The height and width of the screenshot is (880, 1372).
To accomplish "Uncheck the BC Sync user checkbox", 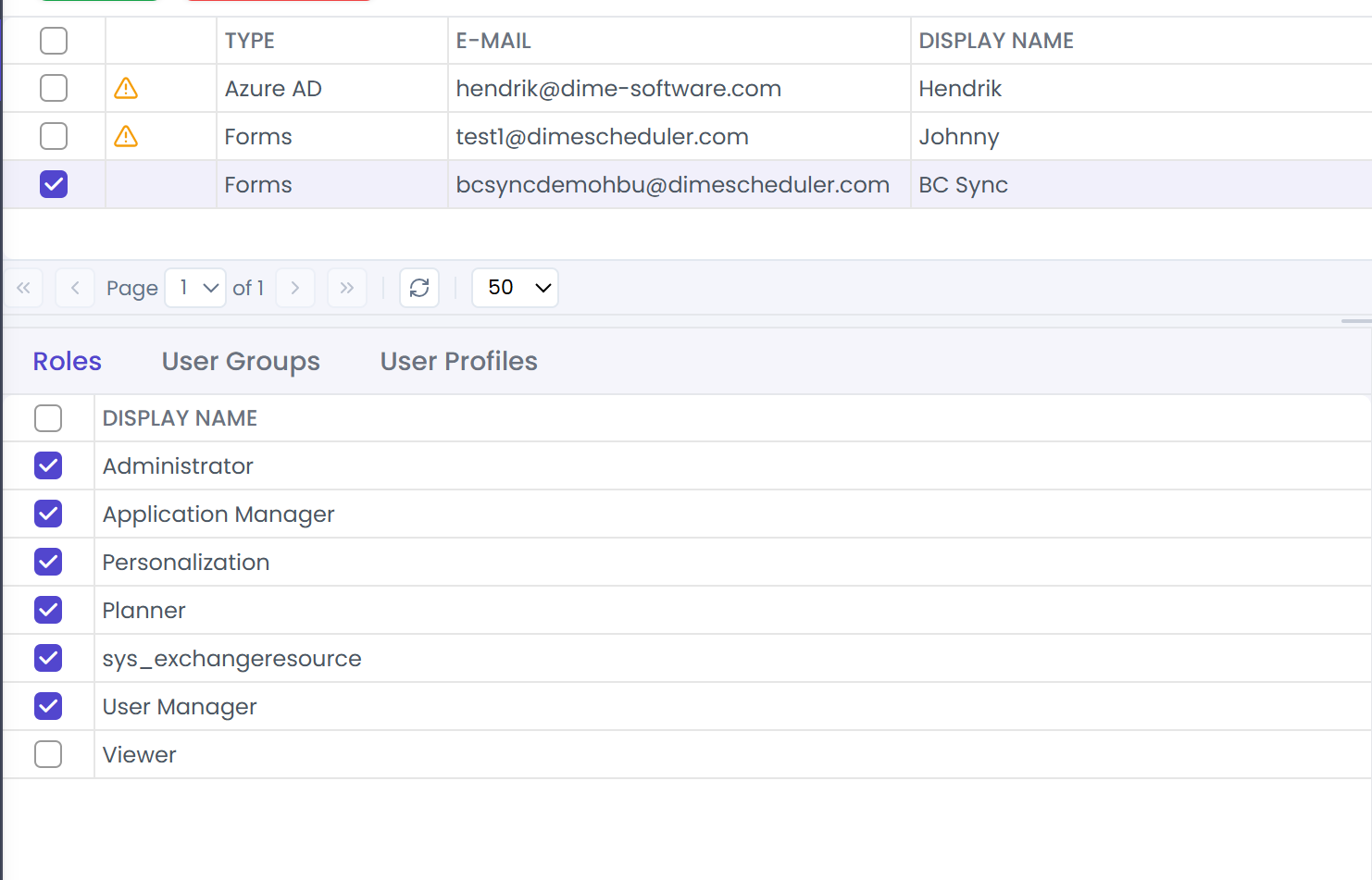I will tap(54, 184).
